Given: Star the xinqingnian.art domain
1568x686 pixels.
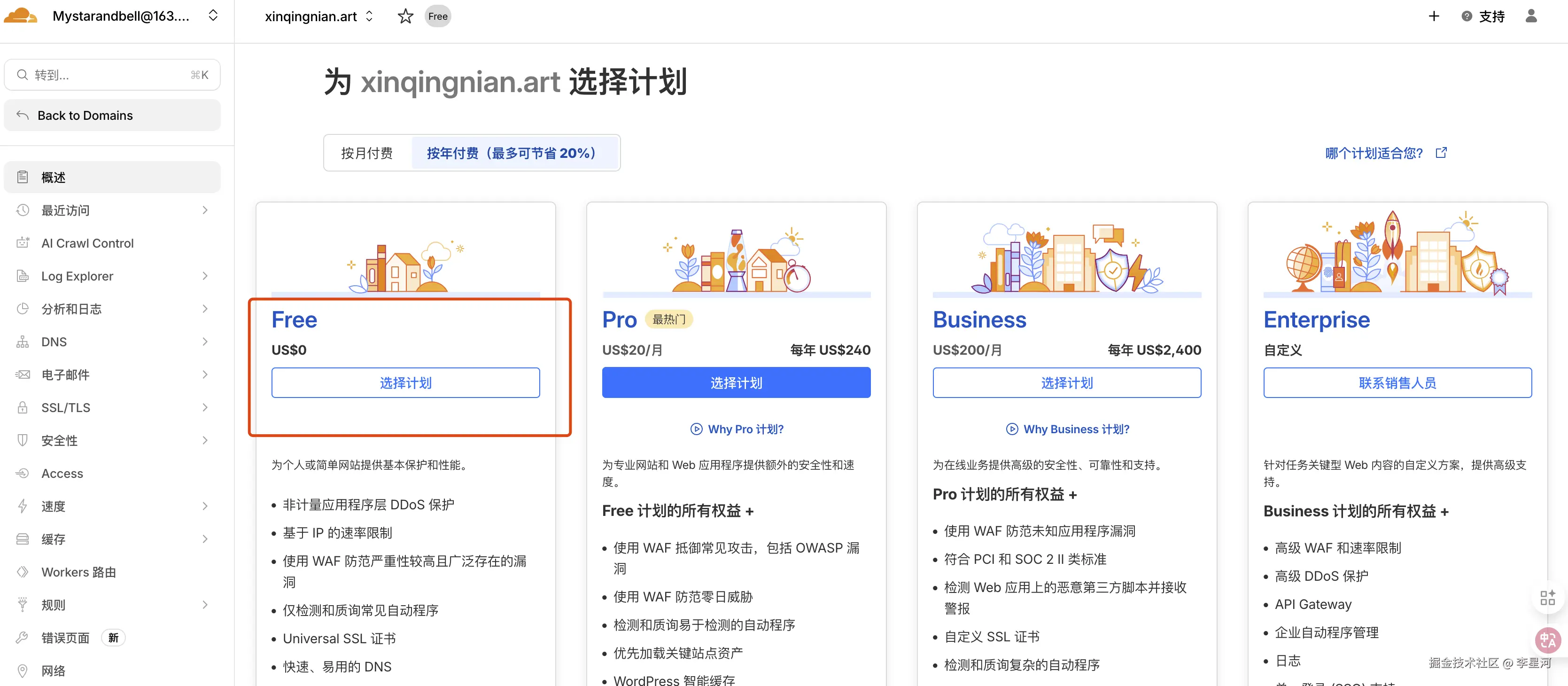Looking at the screenshot, I should (x=405, y=16).
